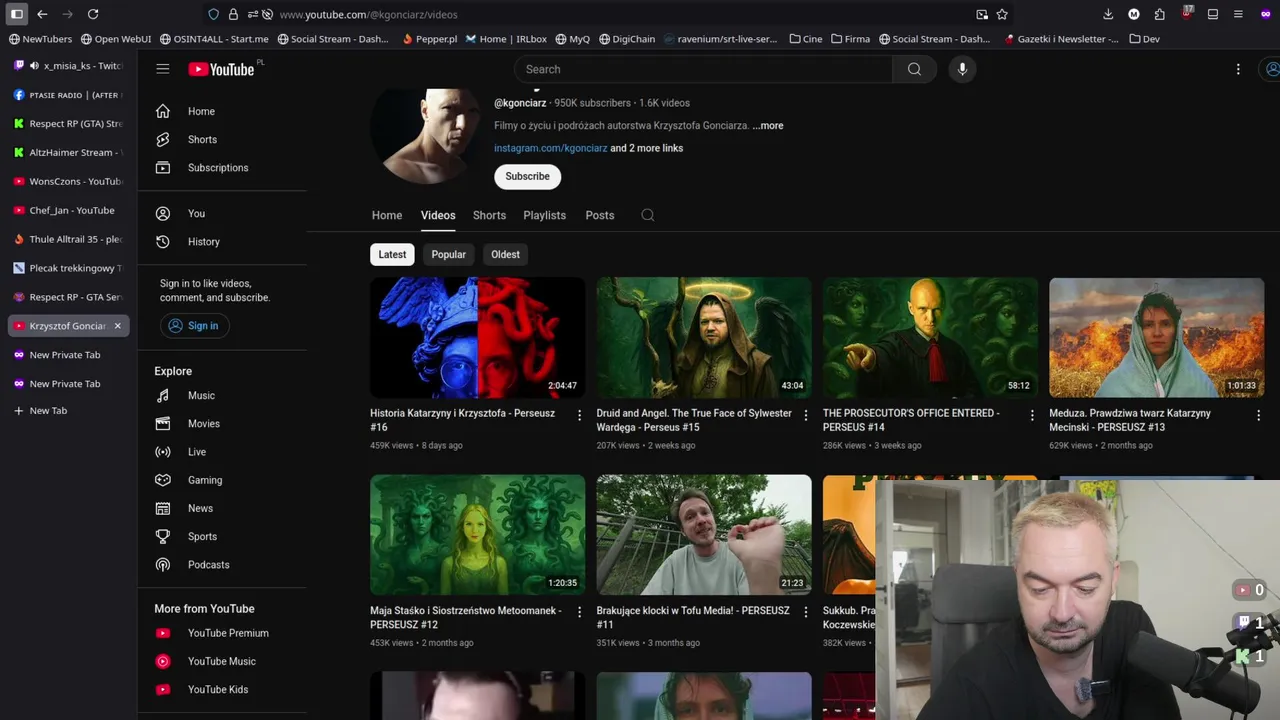Open the NewTubers bookmark
This screenshot has height=720, width=1280.
(x=40, y=39)
